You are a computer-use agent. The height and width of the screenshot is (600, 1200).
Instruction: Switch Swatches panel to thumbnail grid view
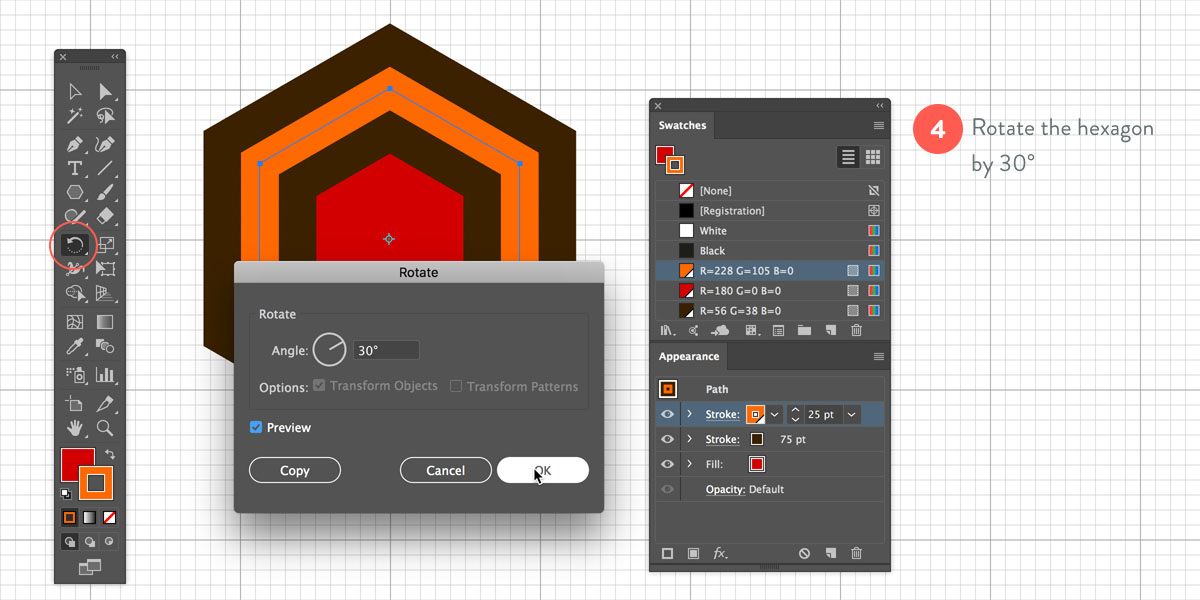(872, 157)
